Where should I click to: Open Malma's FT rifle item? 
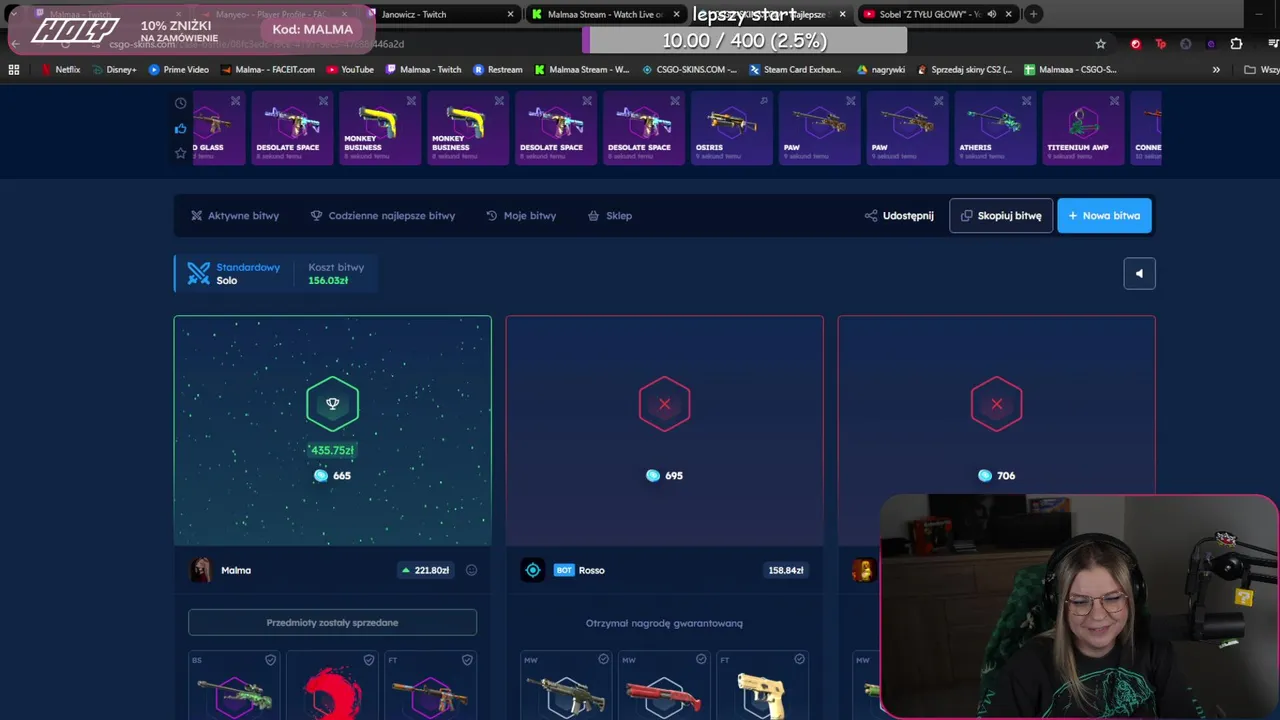point(430,686)
